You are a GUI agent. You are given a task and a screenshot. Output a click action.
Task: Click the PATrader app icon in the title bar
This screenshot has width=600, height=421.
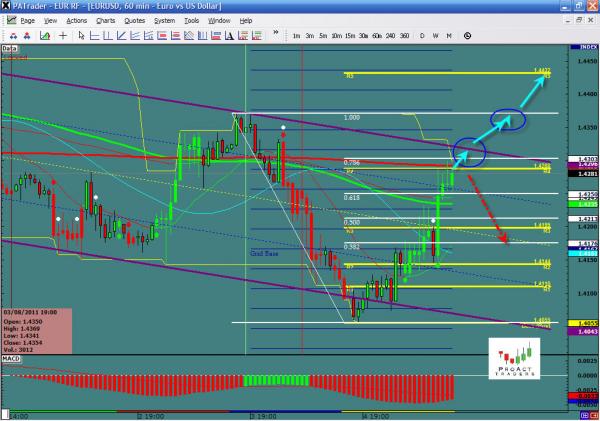(8, 7)
